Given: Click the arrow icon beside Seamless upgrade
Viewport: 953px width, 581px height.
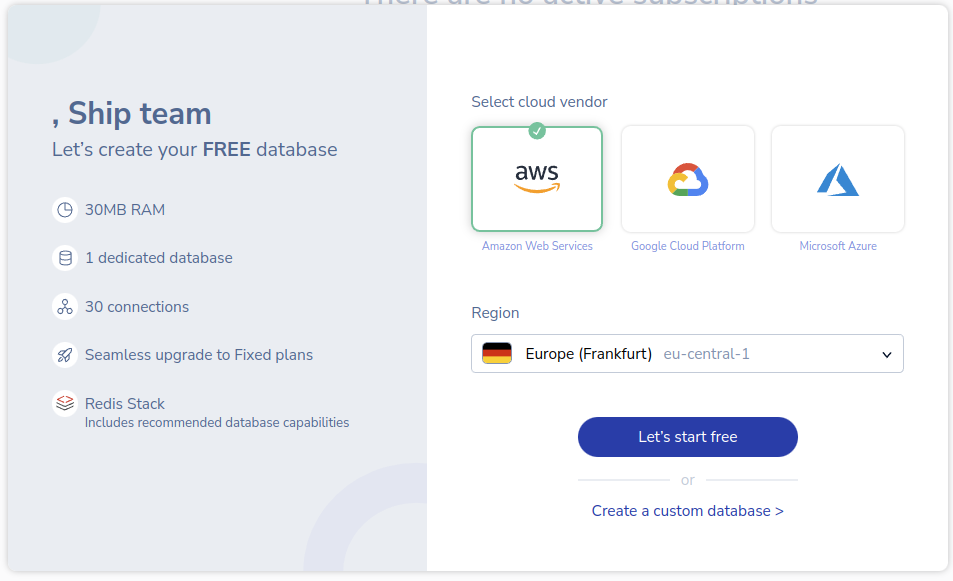Looking at the screenshot, I should (65, 354).
